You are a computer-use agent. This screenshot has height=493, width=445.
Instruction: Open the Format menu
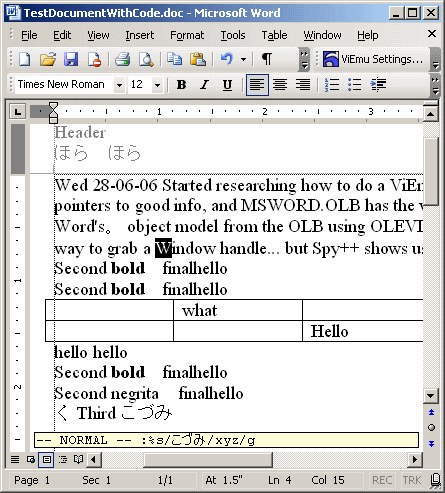[187, 35]
